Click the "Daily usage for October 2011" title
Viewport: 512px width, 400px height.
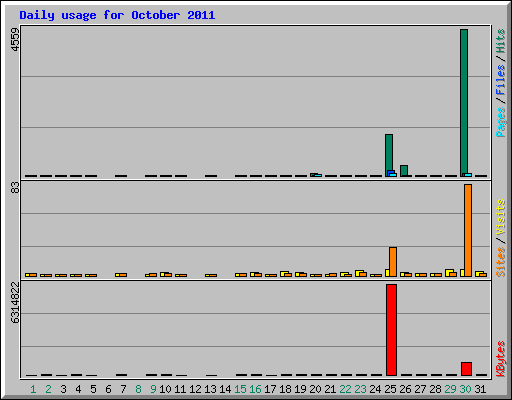[x=117, y=15]
